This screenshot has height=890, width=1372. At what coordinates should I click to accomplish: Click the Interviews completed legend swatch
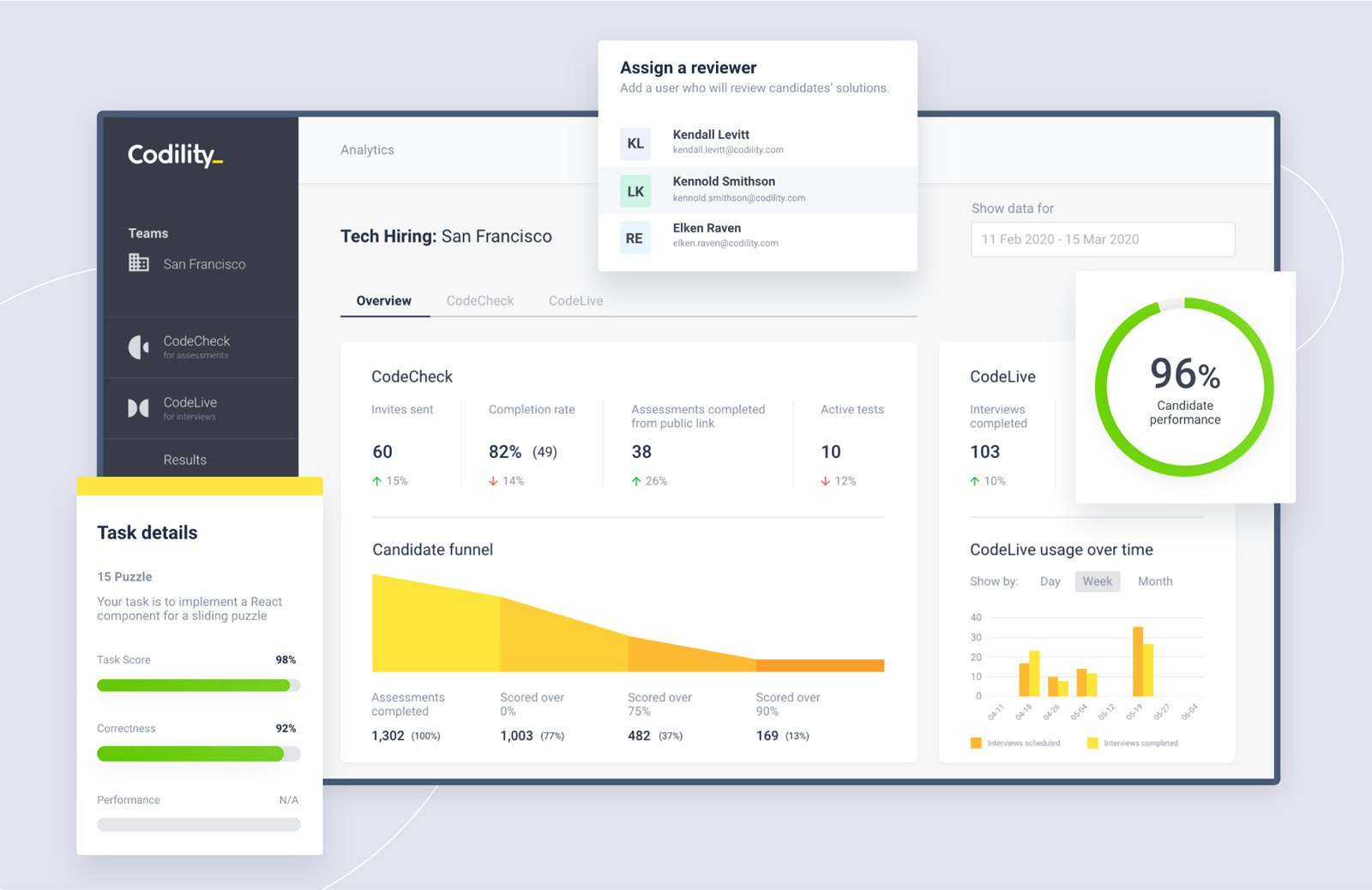pos(1092,743)
